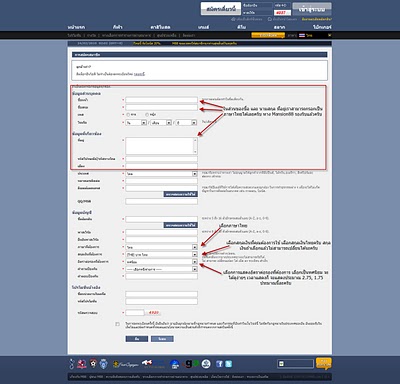Click the light-blue club crest in footer
The width and height of the screenshot is (400, 384).
(104, 364)
